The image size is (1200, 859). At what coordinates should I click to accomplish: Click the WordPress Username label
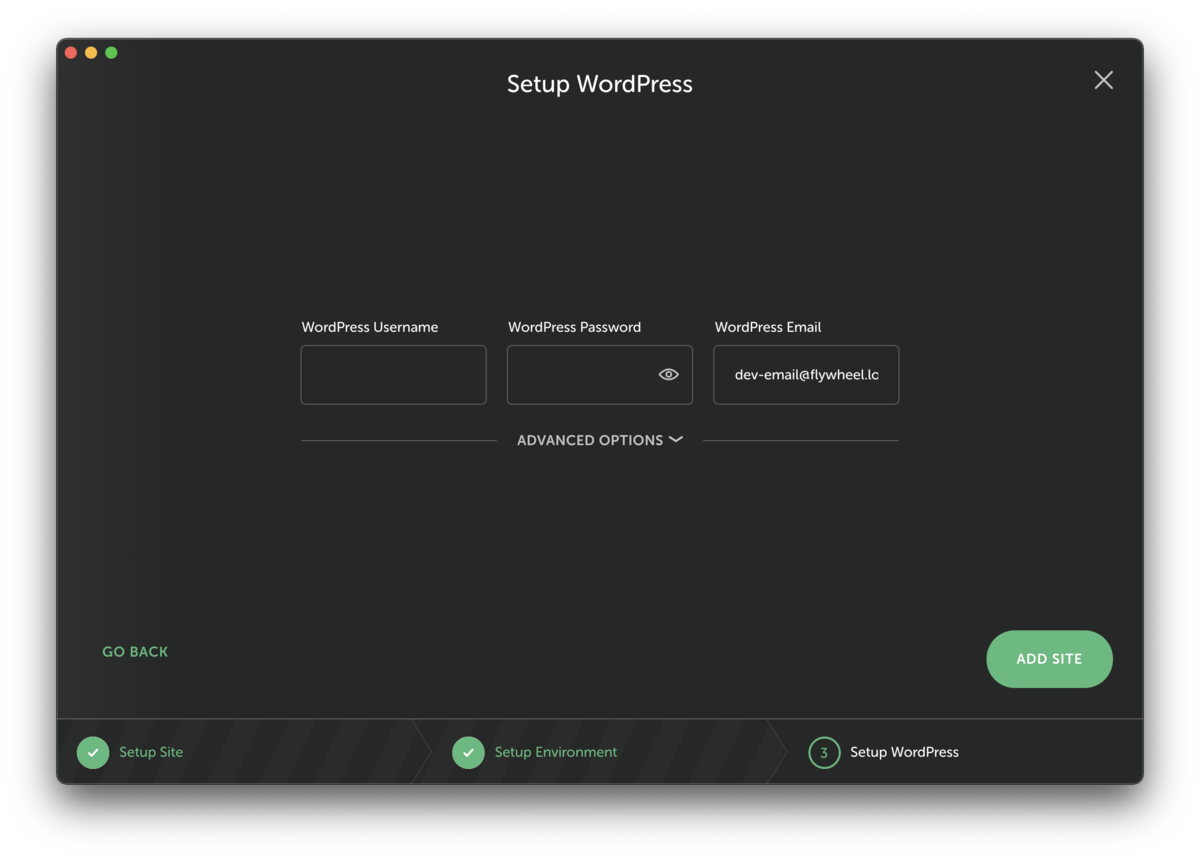click(x=370, y=327)
